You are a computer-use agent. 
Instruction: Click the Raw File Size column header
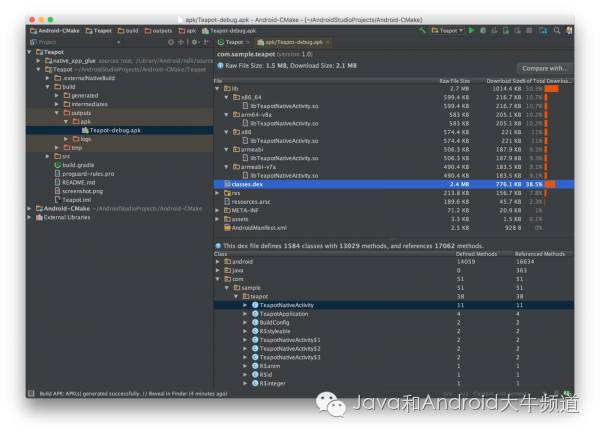tap(454, 81)
